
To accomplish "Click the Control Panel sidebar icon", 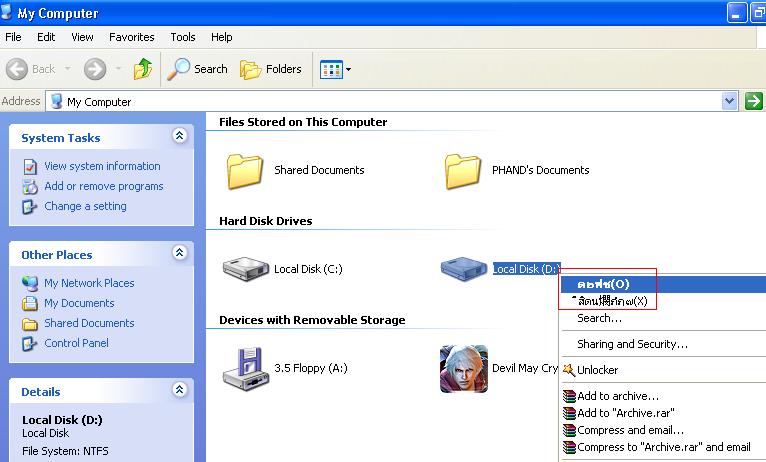I will [x=30, y=343].
